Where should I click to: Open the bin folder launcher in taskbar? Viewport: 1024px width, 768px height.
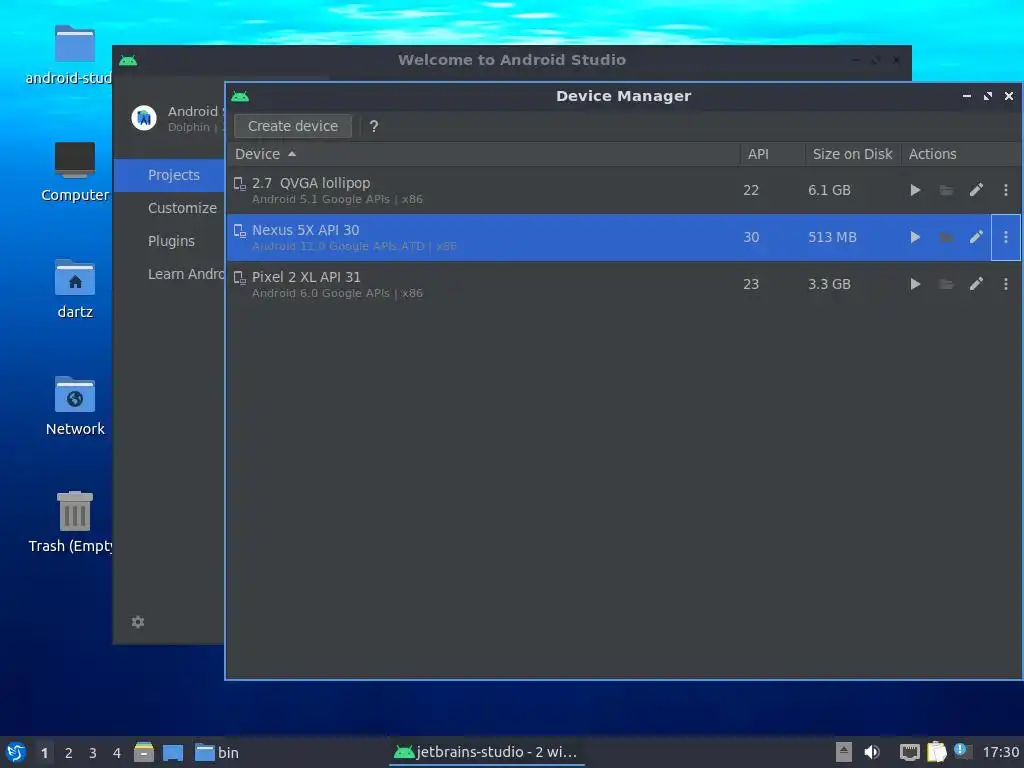tap(217, 752)
